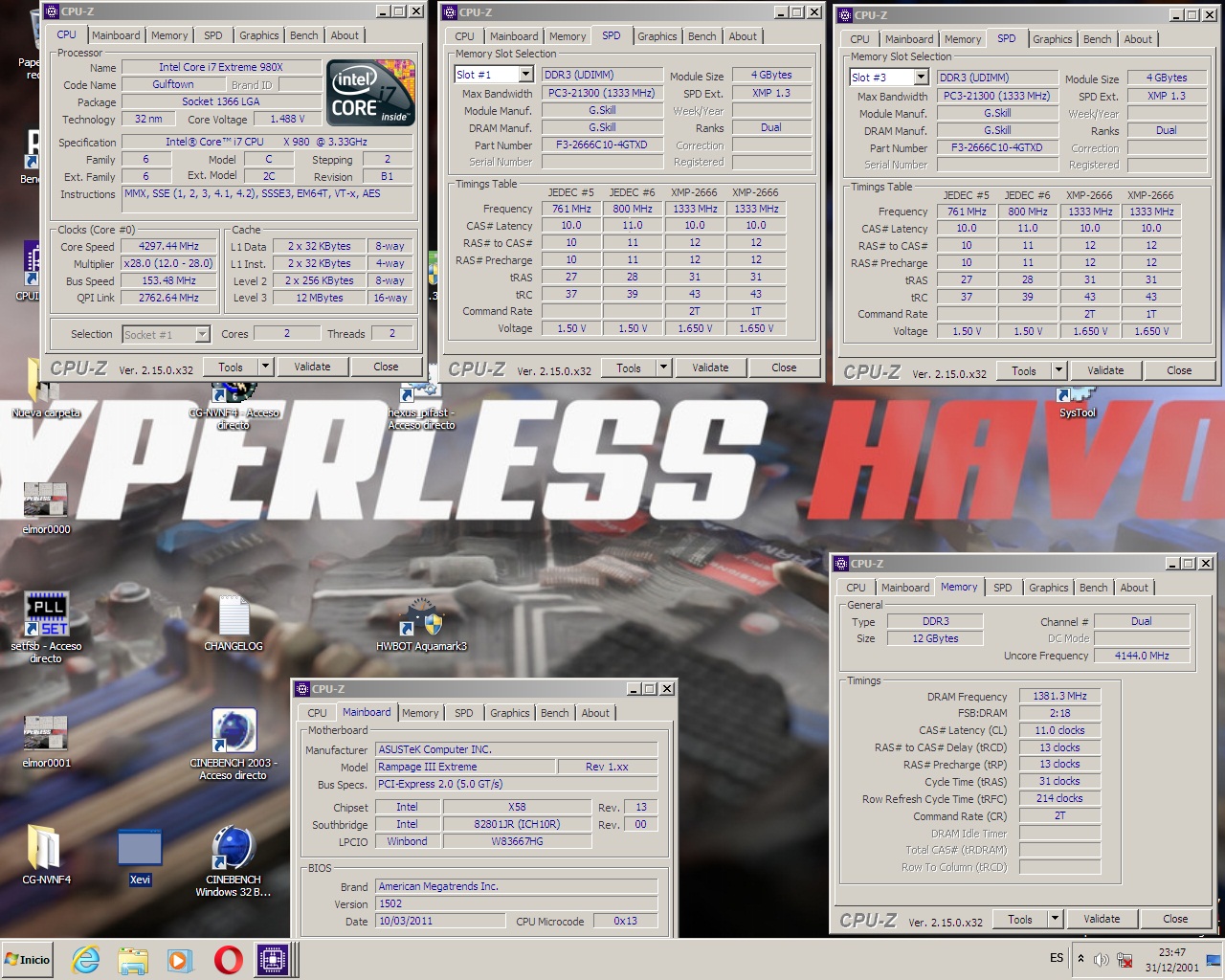Click the "12 GBytes" memory size value
Viewport: 1225px width, 980px height.
click(935, 638)
